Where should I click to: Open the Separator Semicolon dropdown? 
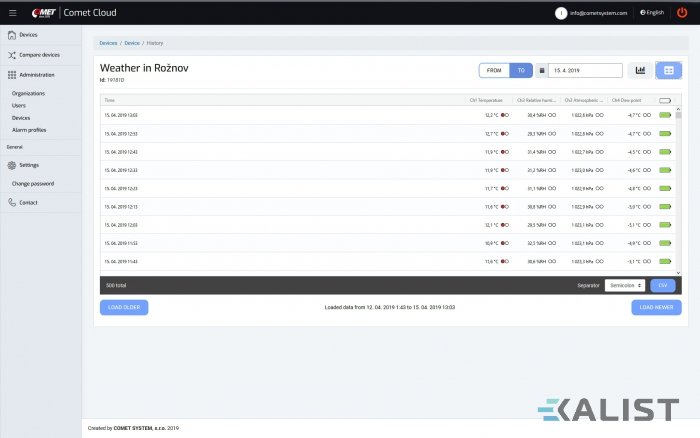[x=624, y=285]
